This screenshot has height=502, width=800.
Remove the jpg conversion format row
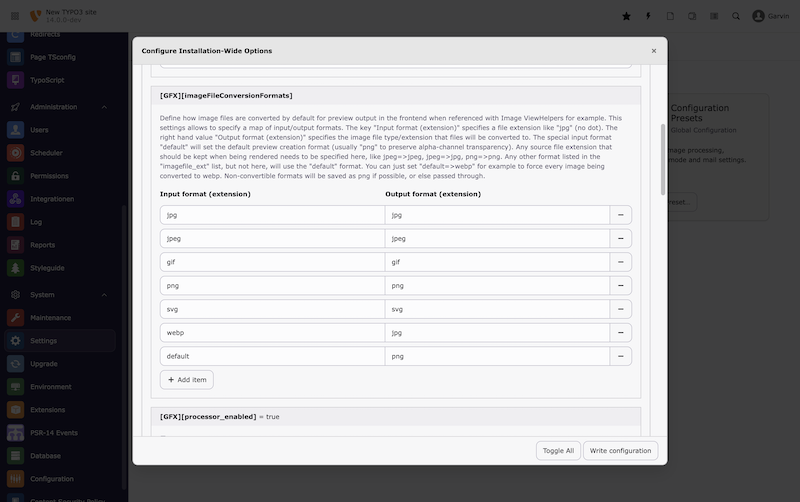pyautogui.click(x=621, y=215)
